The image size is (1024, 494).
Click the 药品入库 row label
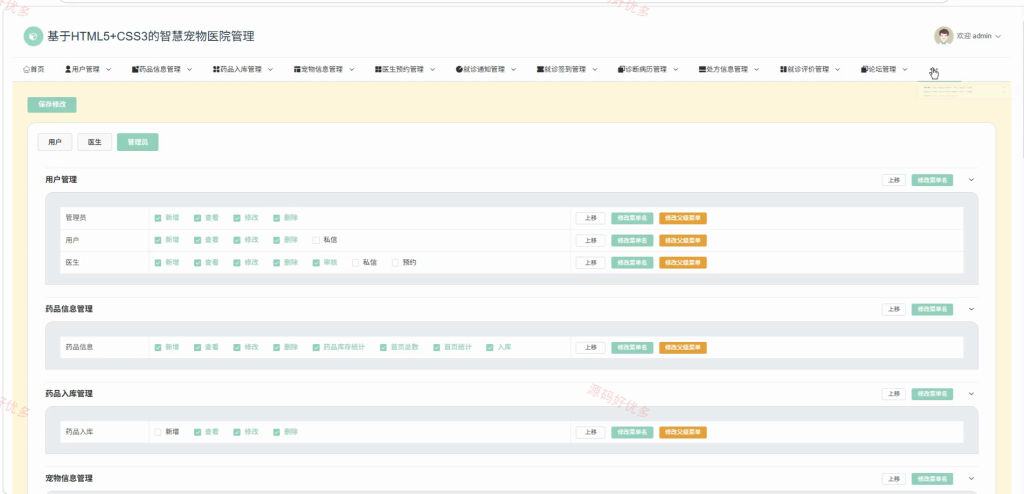point(80,432)
